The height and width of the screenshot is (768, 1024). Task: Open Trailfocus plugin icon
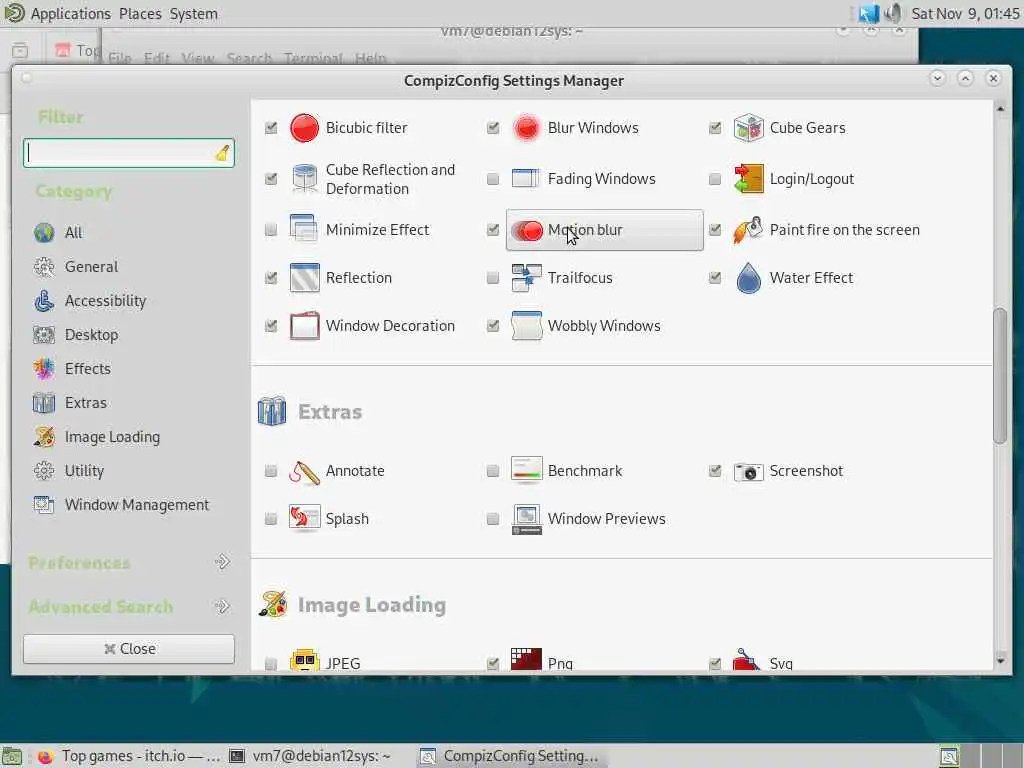click(526, 278)
